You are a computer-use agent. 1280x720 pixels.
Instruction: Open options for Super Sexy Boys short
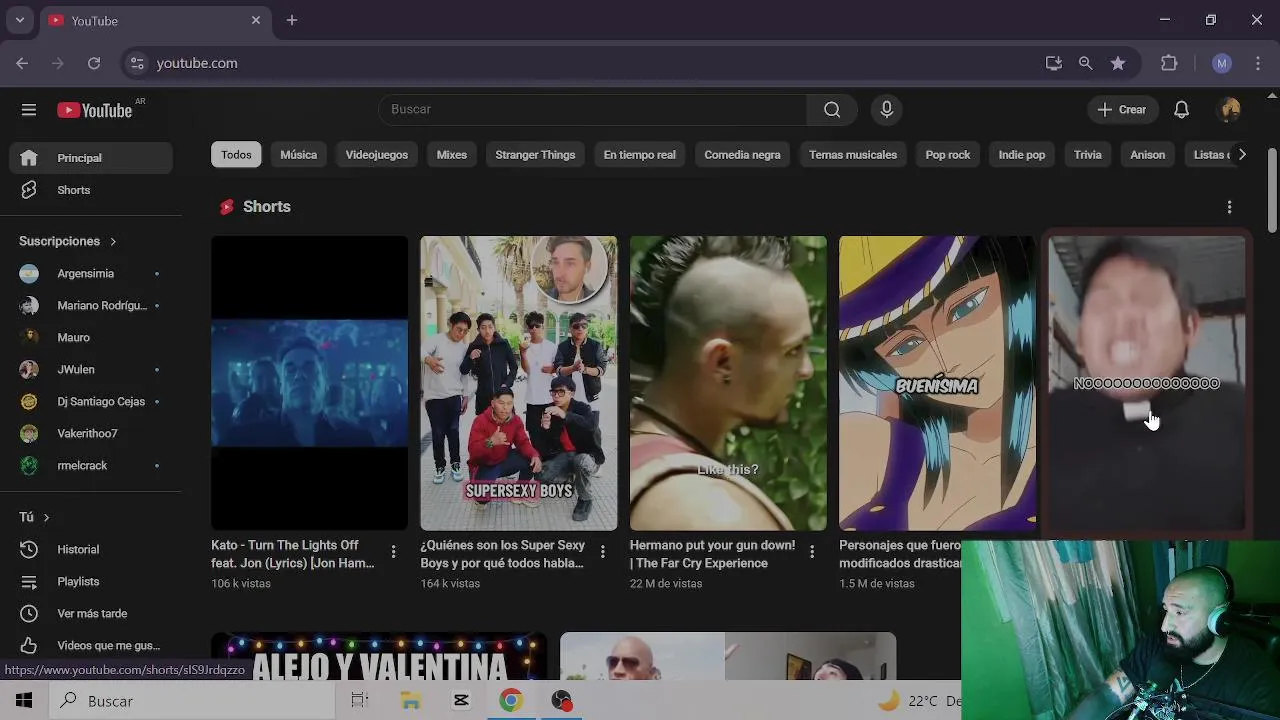pyautogui.click(x=602, y=552)
